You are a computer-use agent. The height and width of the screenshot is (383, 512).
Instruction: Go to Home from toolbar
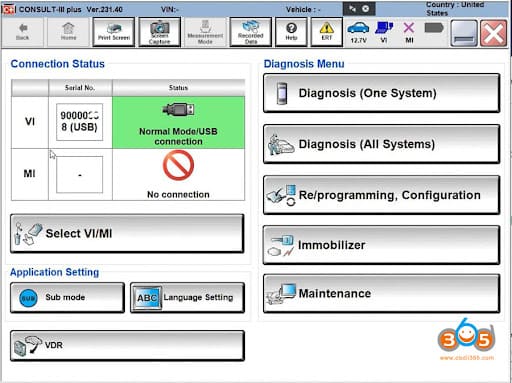pyautogui.click(x=68, y=32)
